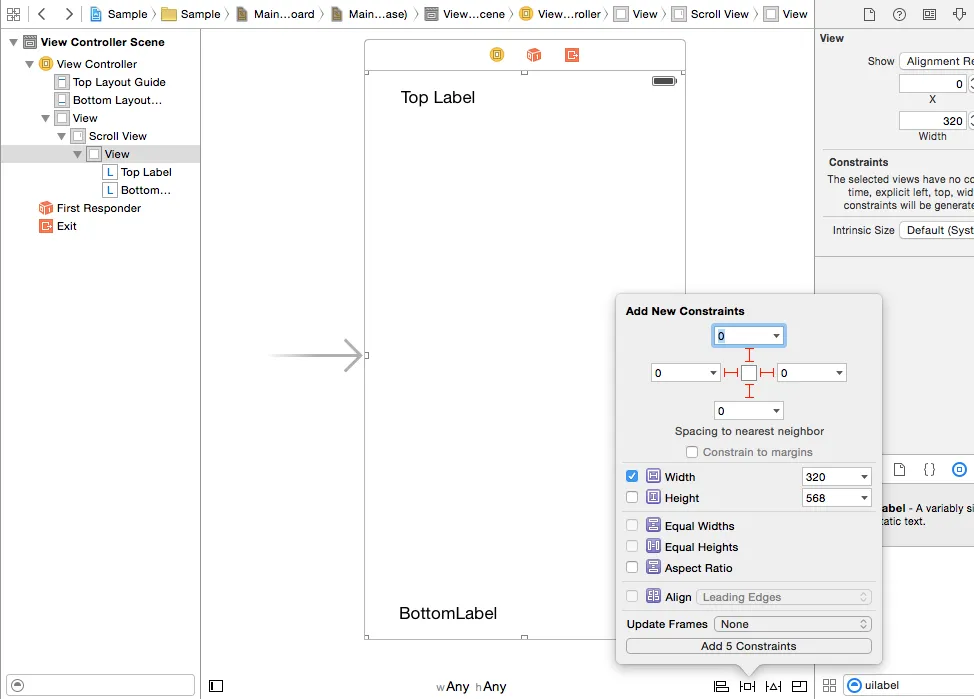Click the Exit orange dock icon
This screenshot has width=974, height=699.
click(x=572, y=55)
